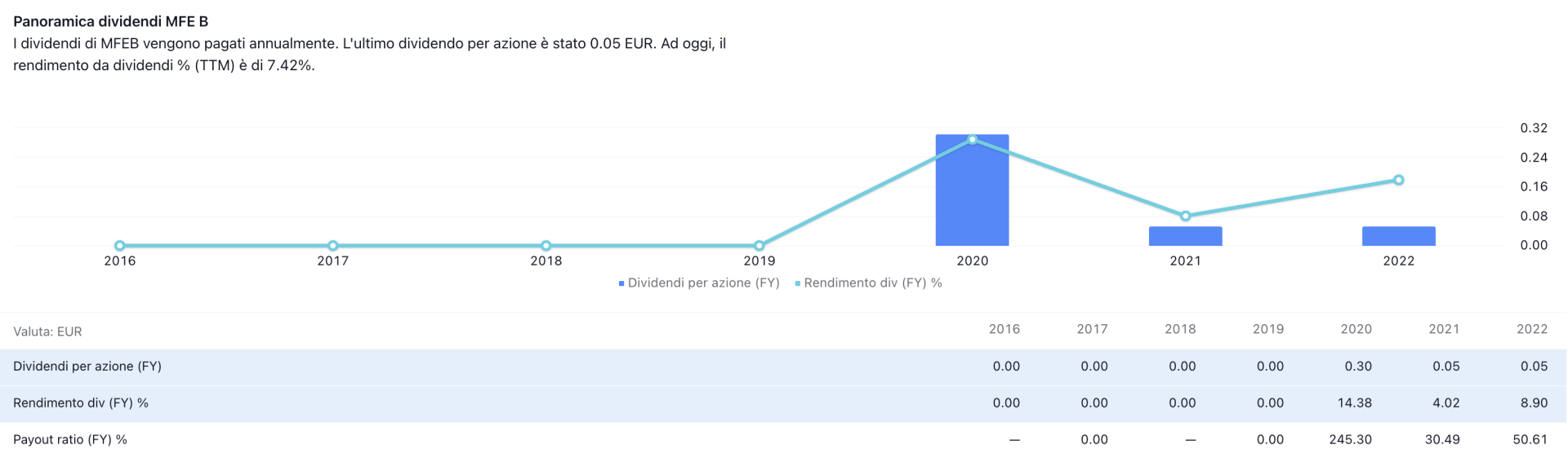Viewport: 1568px width, 454px height.
Task: Click the 2018 line data point
Action: click(546, 245)
